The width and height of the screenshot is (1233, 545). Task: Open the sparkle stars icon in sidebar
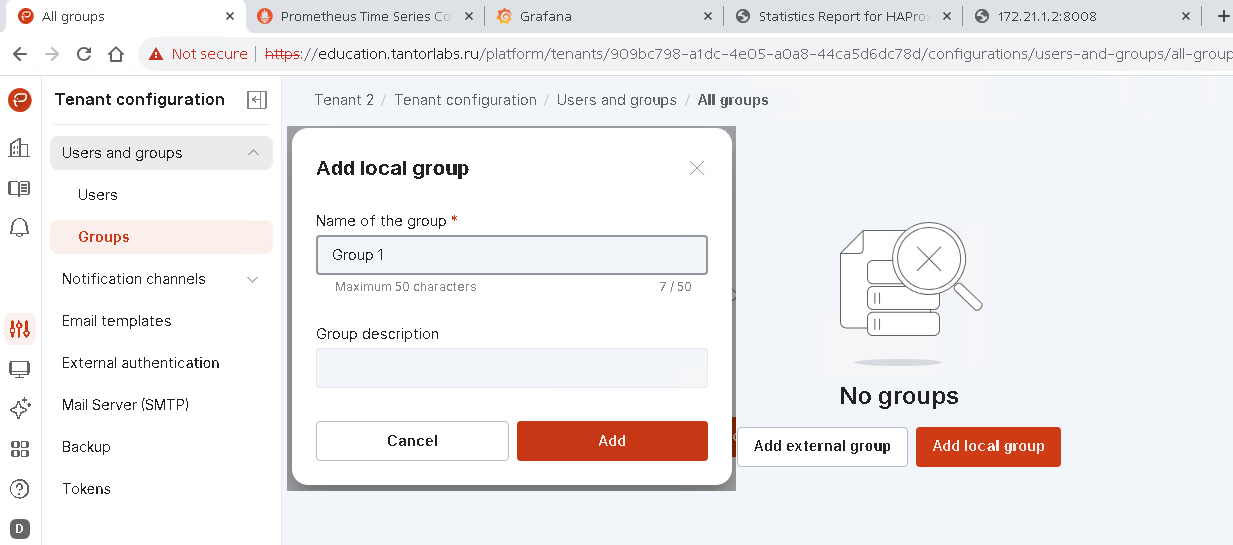(19, 409)
